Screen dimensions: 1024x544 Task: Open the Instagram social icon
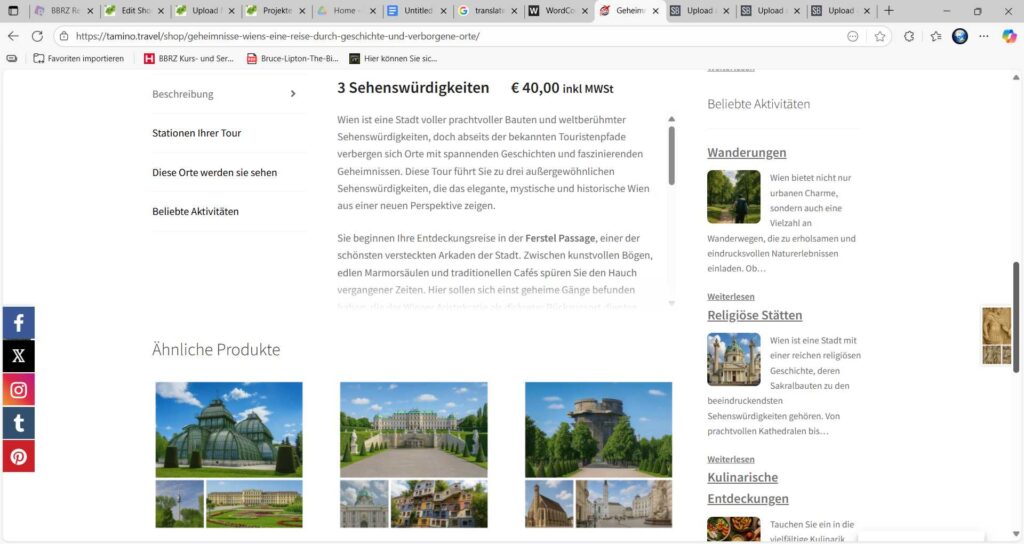(x=18, y=390)
